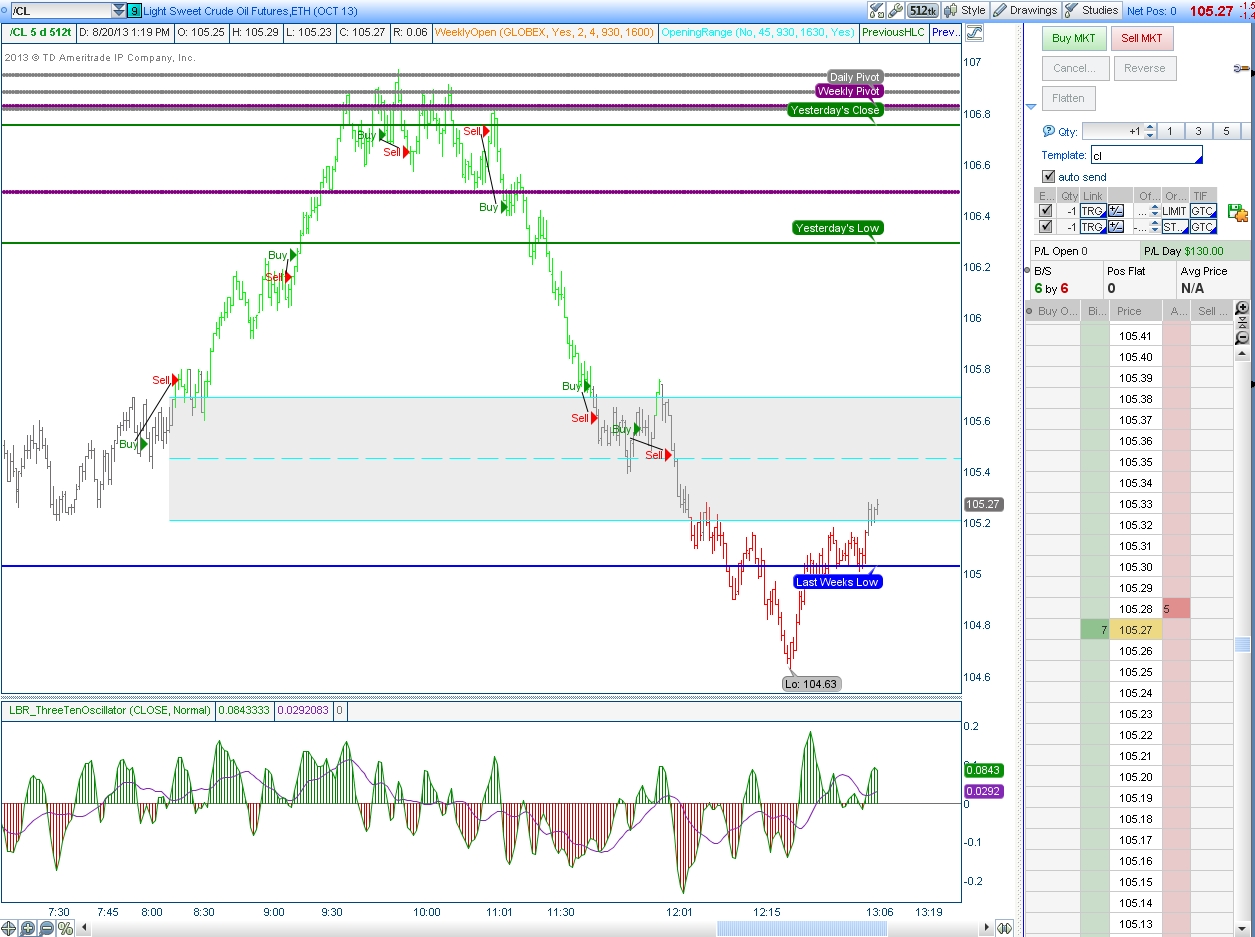This screenshot has width=1255, height=937.
Task: Click the chart crosshair pan icon
Action: 10,928
